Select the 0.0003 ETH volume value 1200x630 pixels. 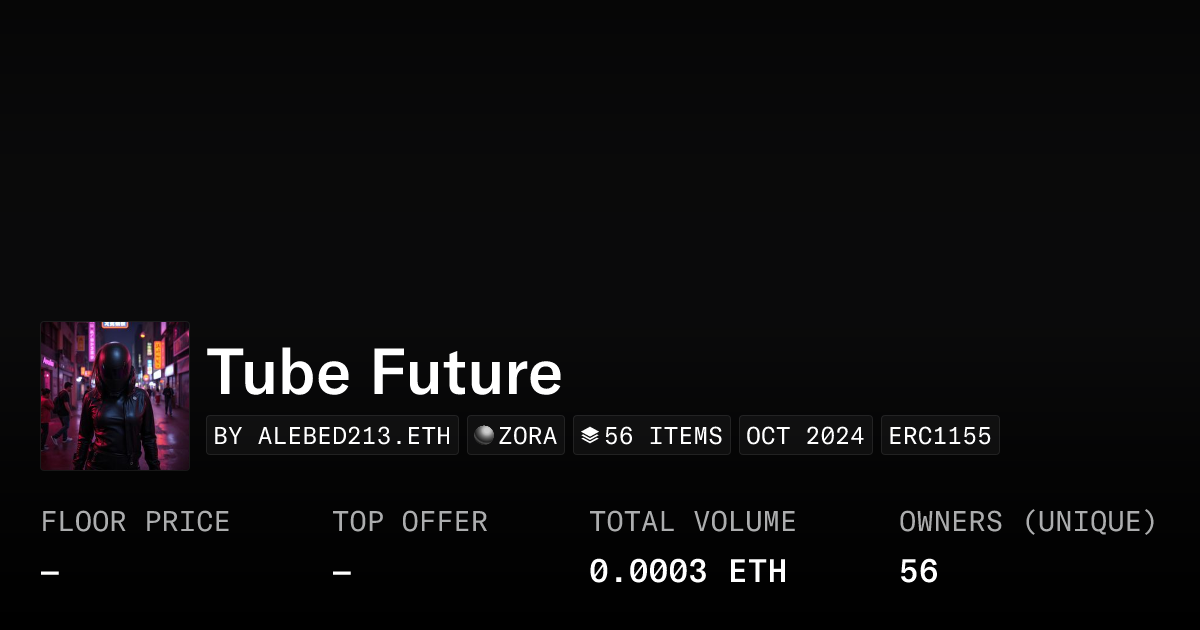click(688, 572)
